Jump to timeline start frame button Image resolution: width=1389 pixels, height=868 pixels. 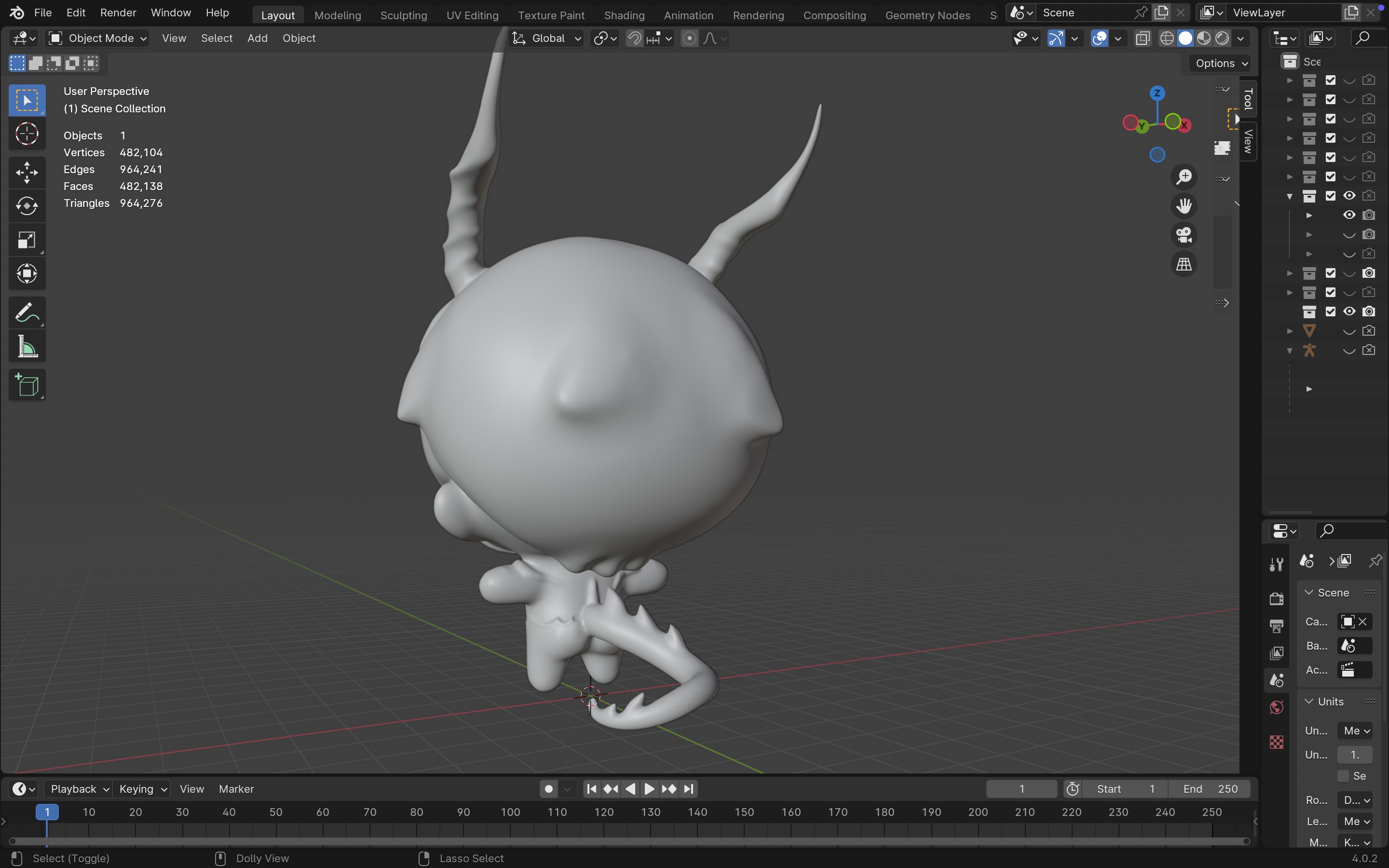click(x=591, y=789)
